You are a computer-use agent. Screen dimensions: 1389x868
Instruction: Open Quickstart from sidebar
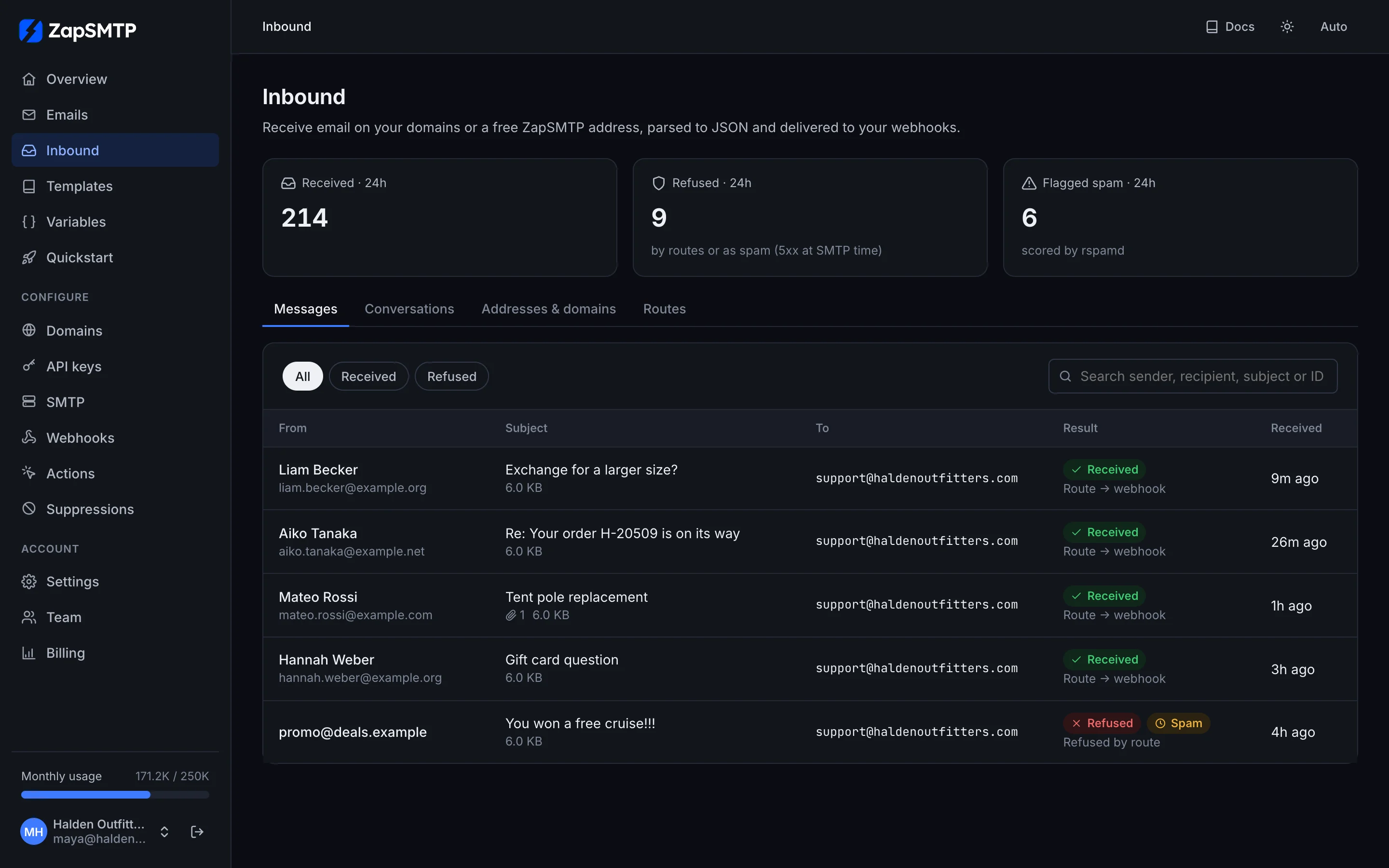click(x=115, y=257)
